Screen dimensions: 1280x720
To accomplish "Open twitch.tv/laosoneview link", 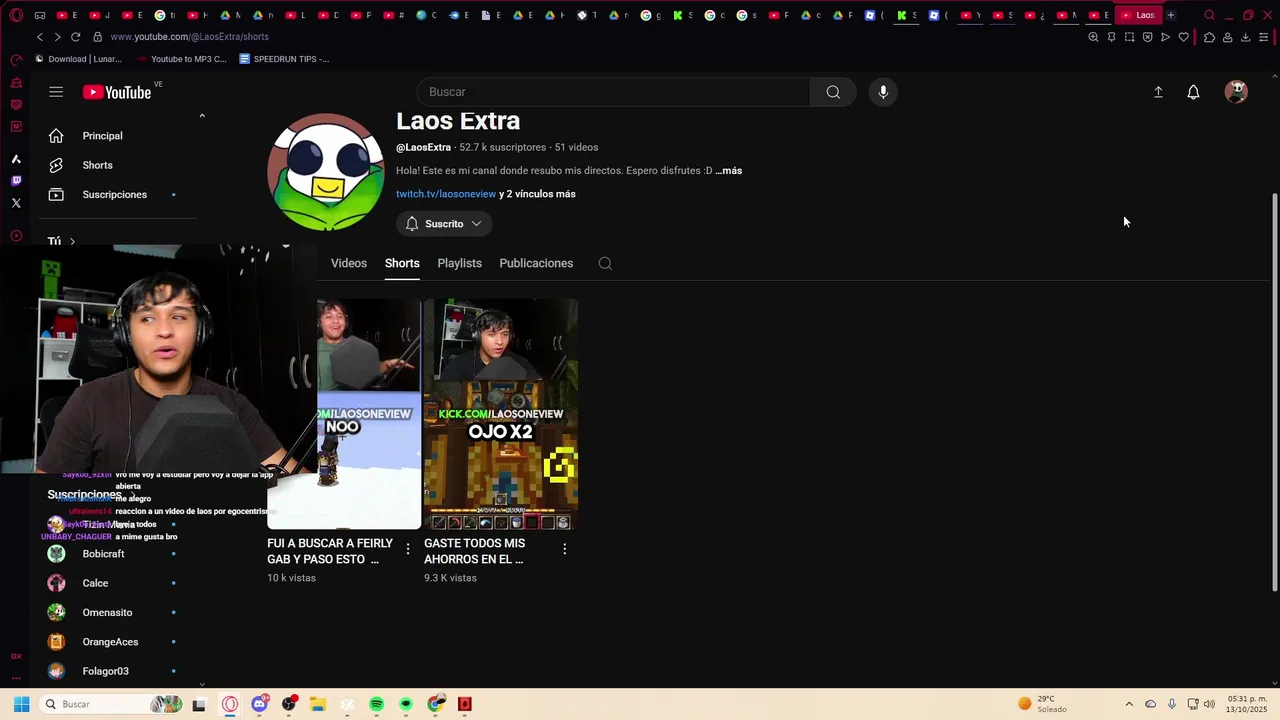I will click(x=446, y=194).
